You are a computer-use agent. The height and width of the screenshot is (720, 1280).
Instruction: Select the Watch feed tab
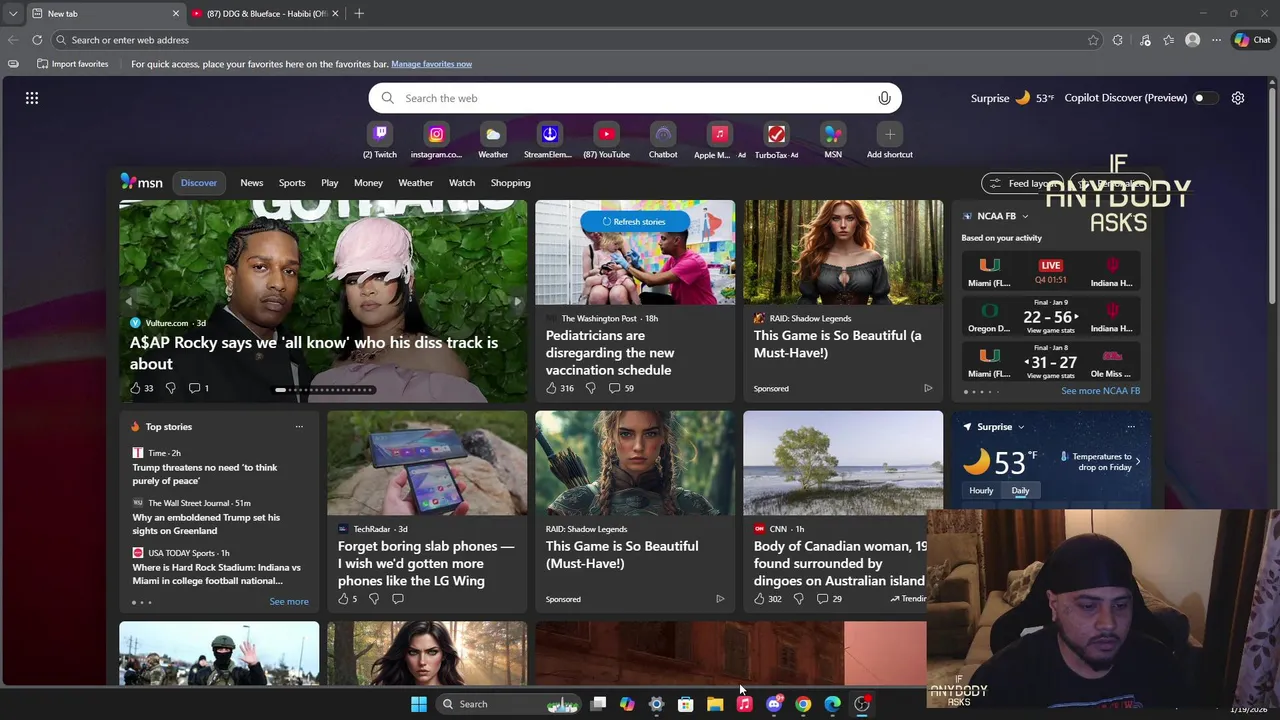pyautogui.click(x=462, y=183)
